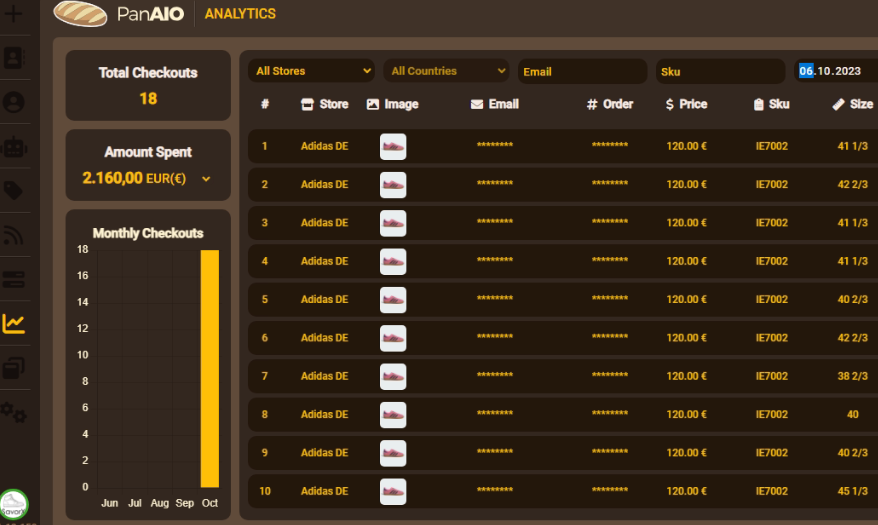Open the price tag sidebar icon
The width and height of the screenshot is (878, 525).
click(13, 191)
